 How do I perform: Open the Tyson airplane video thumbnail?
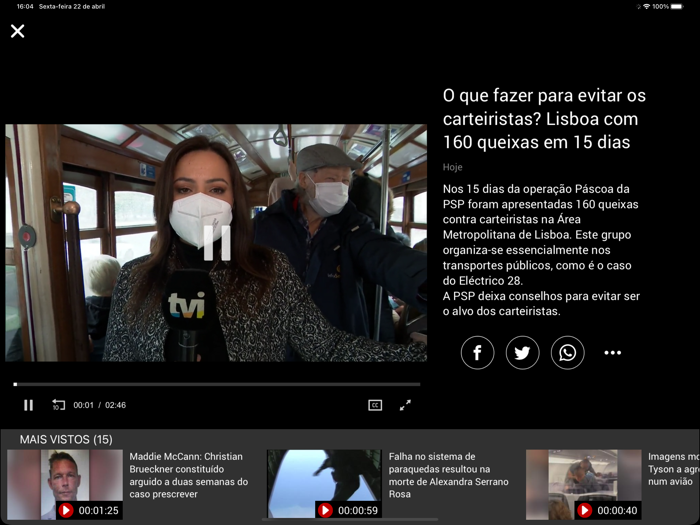tap(583, 484)
